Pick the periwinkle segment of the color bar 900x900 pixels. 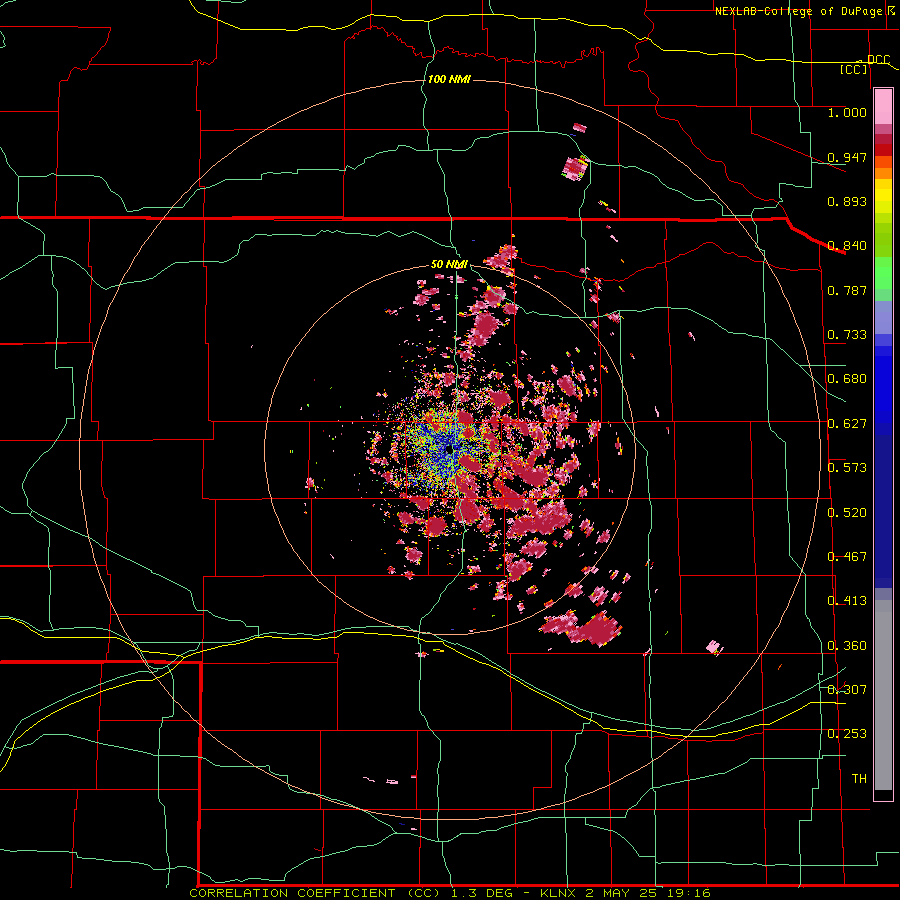point(883,317)
